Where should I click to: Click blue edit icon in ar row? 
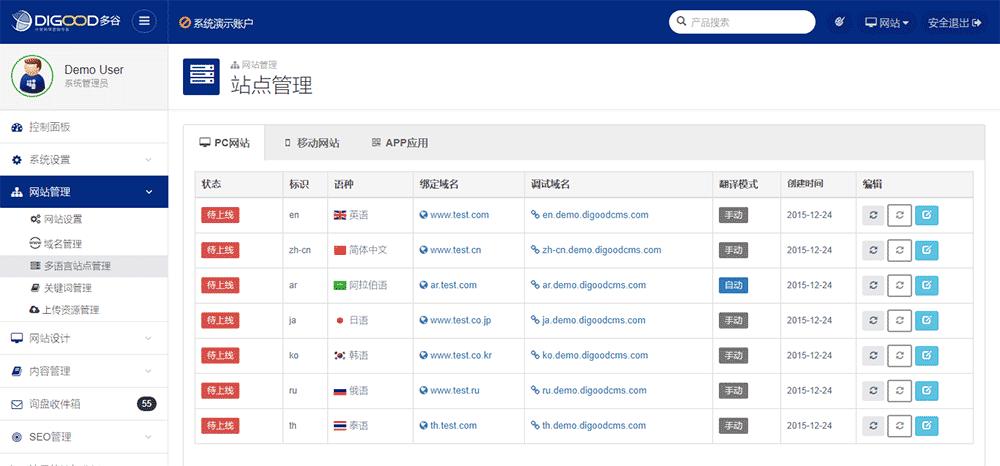point(927,286)
